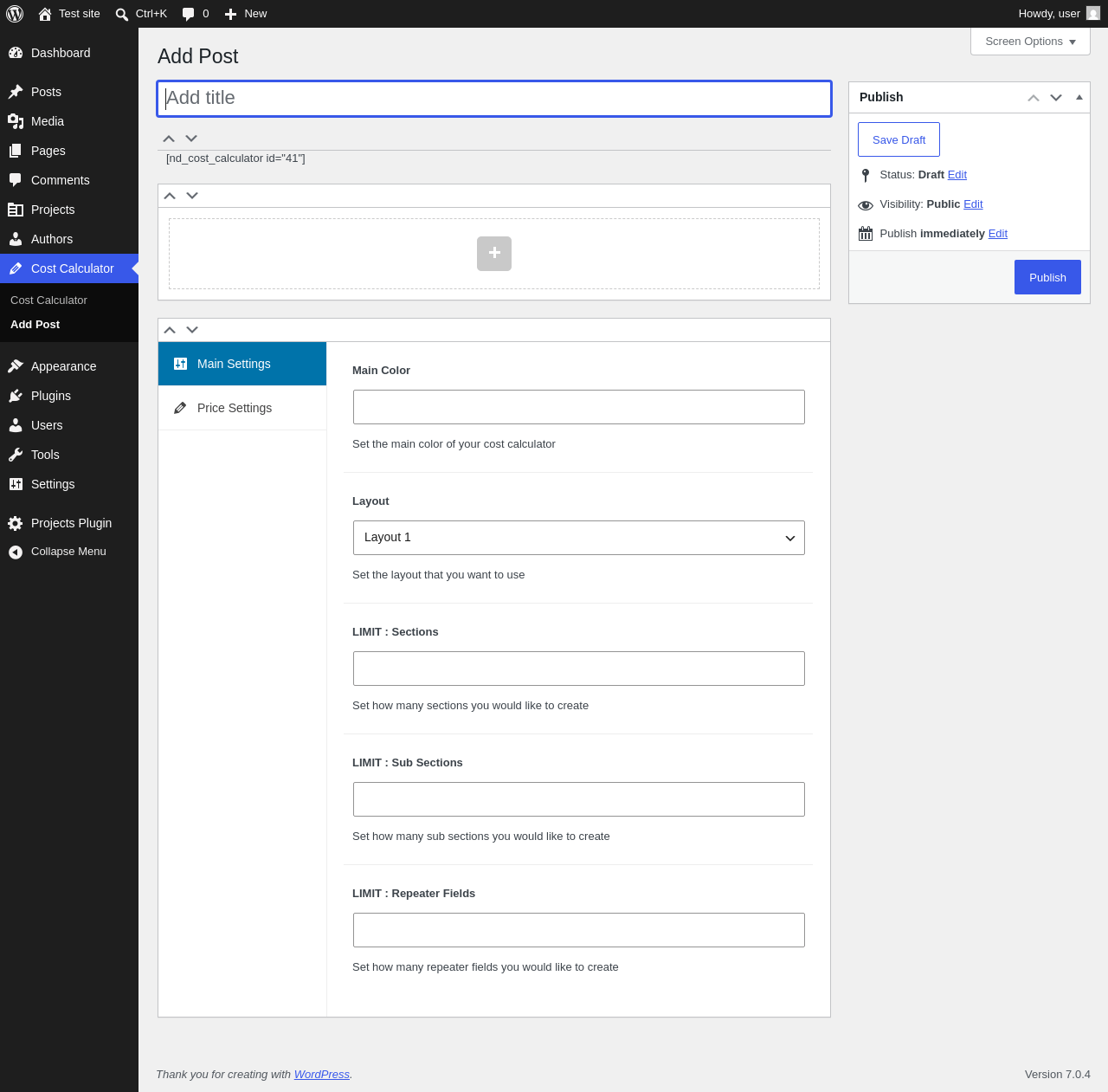Switch to the Price Settings tab
1108x1092 pixels.
(x=242, y=408)
